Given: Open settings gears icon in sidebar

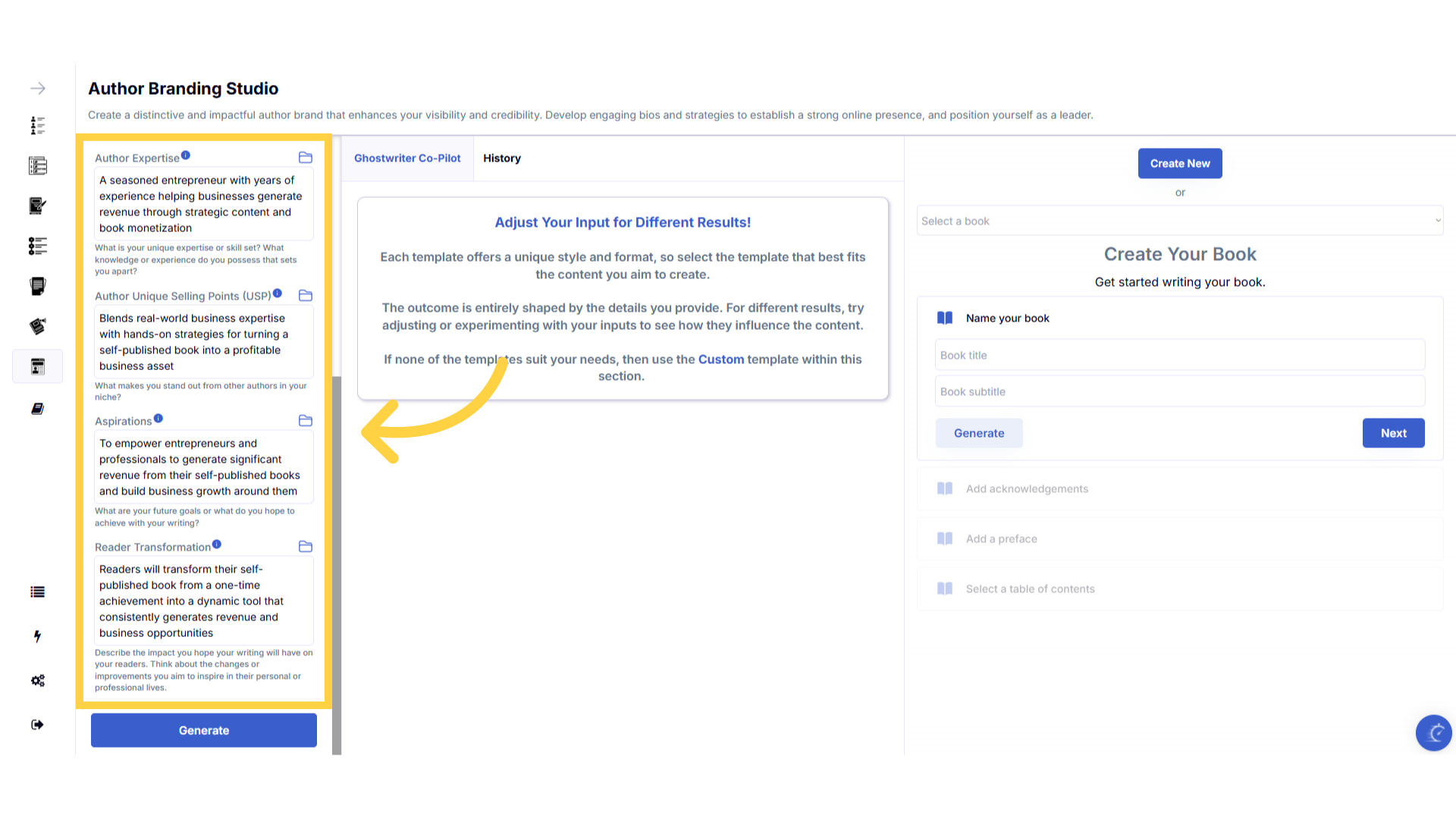Looking at the screenshot, I should 38,680.
